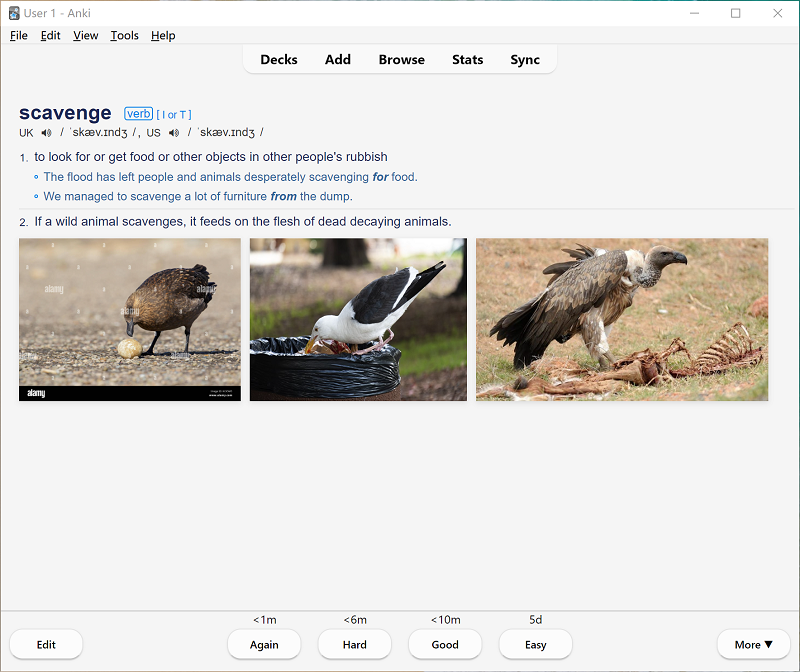Image resolution: width=800 pixels, height=672 pixels.
Task: Open the Tools menu
Action: click(x=124, y=35)
